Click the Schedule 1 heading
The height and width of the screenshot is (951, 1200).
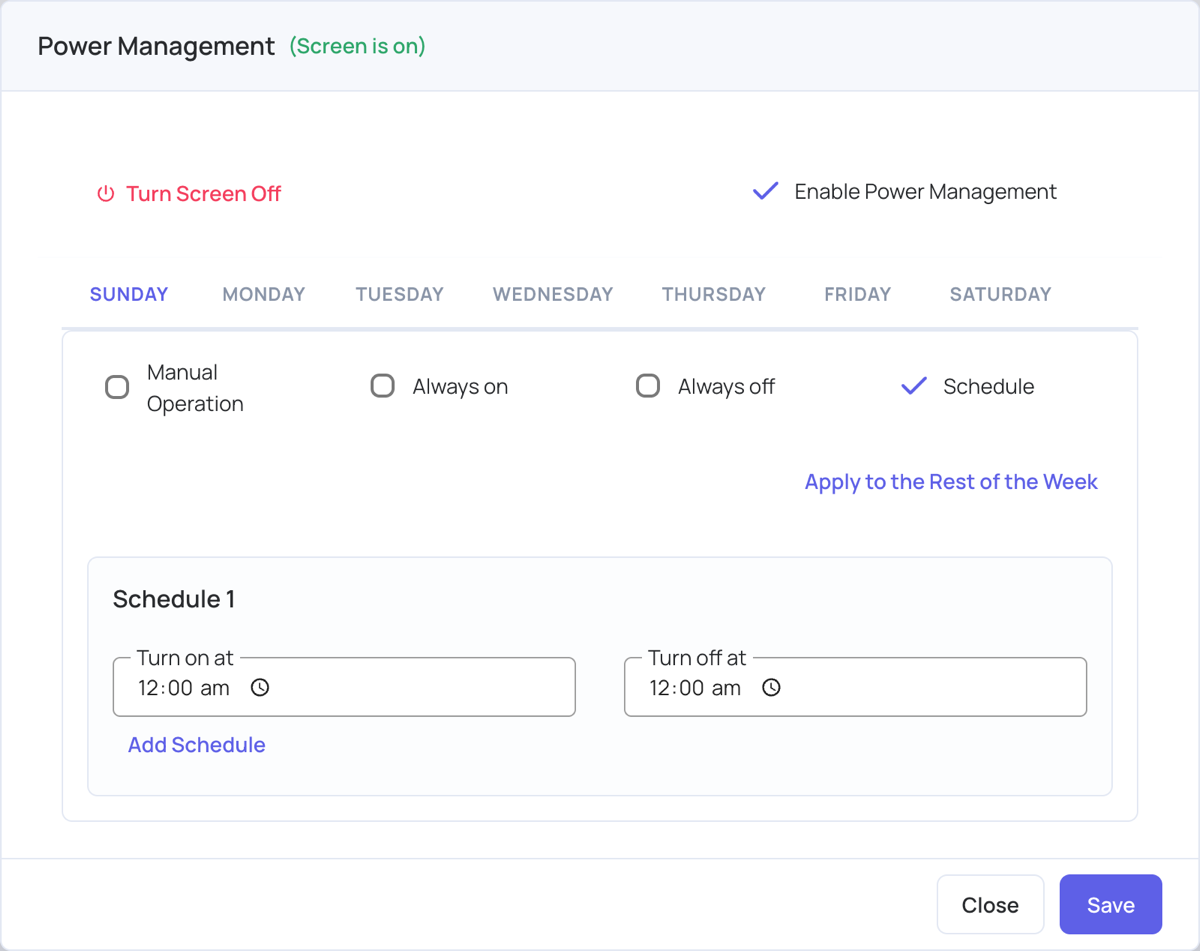[x=174, y=599]
